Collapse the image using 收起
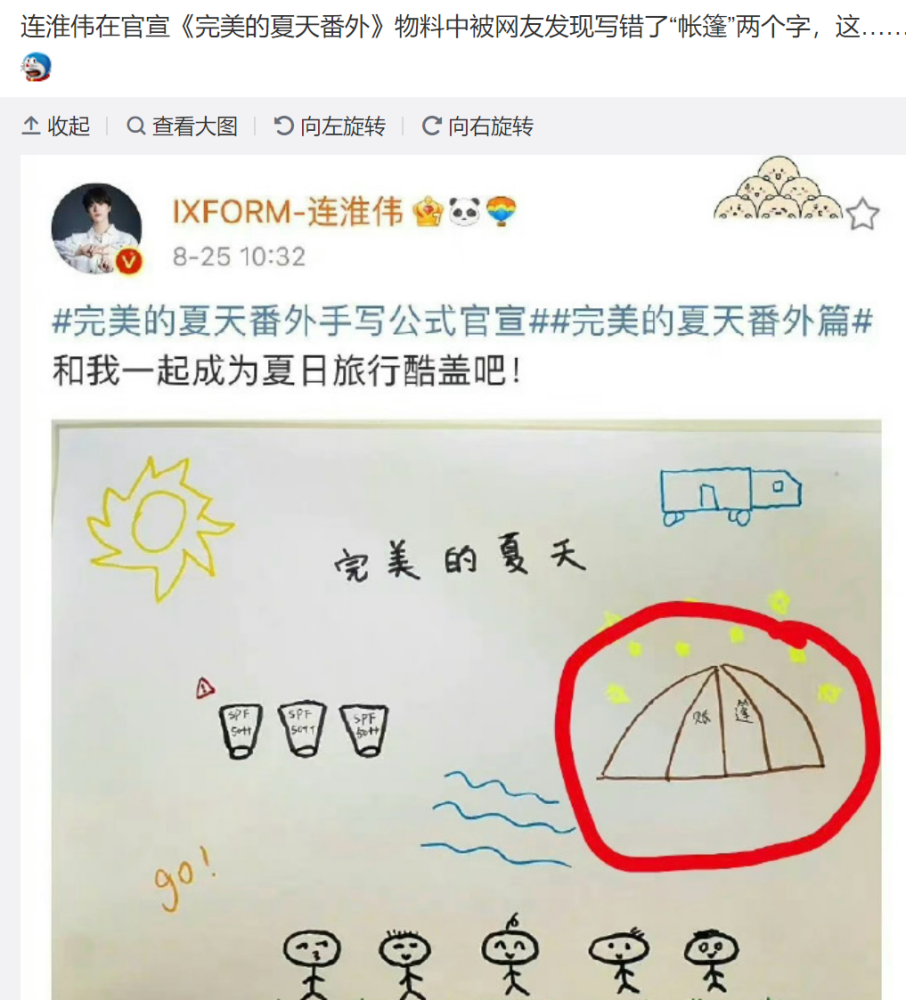 (55, 126)
